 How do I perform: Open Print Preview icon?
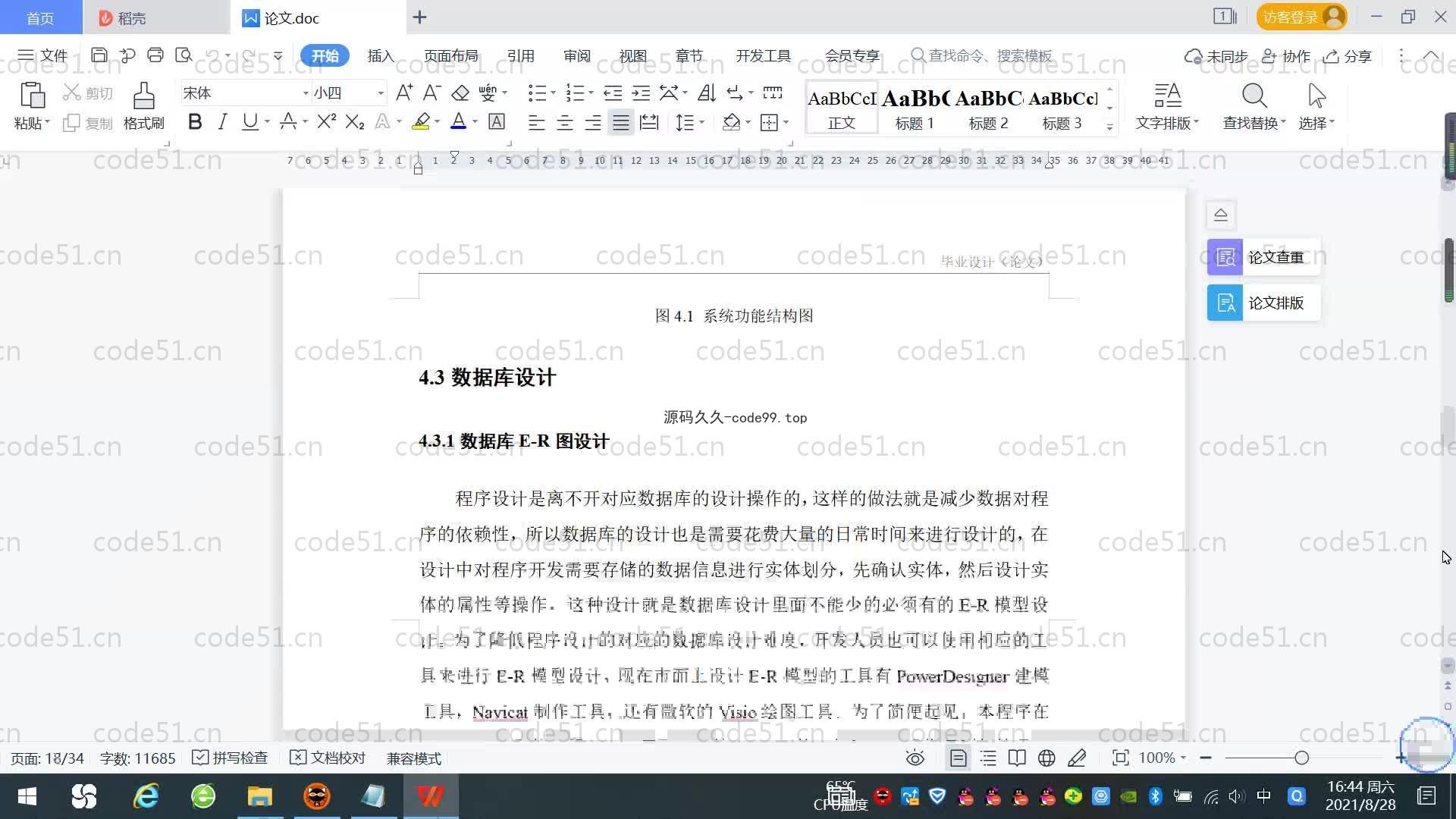click(184, 55)
